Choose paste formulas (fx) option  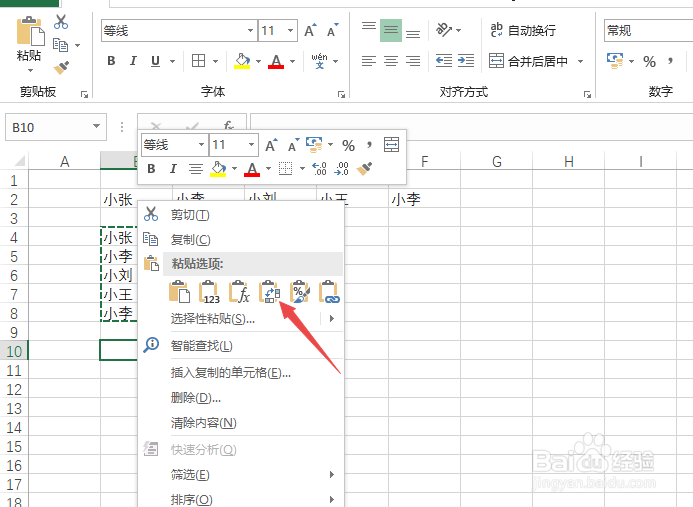240,292
